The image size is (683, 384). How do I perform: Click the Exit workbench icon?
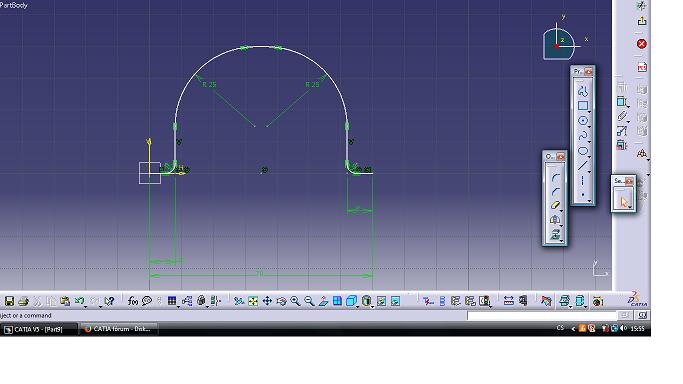642,21
